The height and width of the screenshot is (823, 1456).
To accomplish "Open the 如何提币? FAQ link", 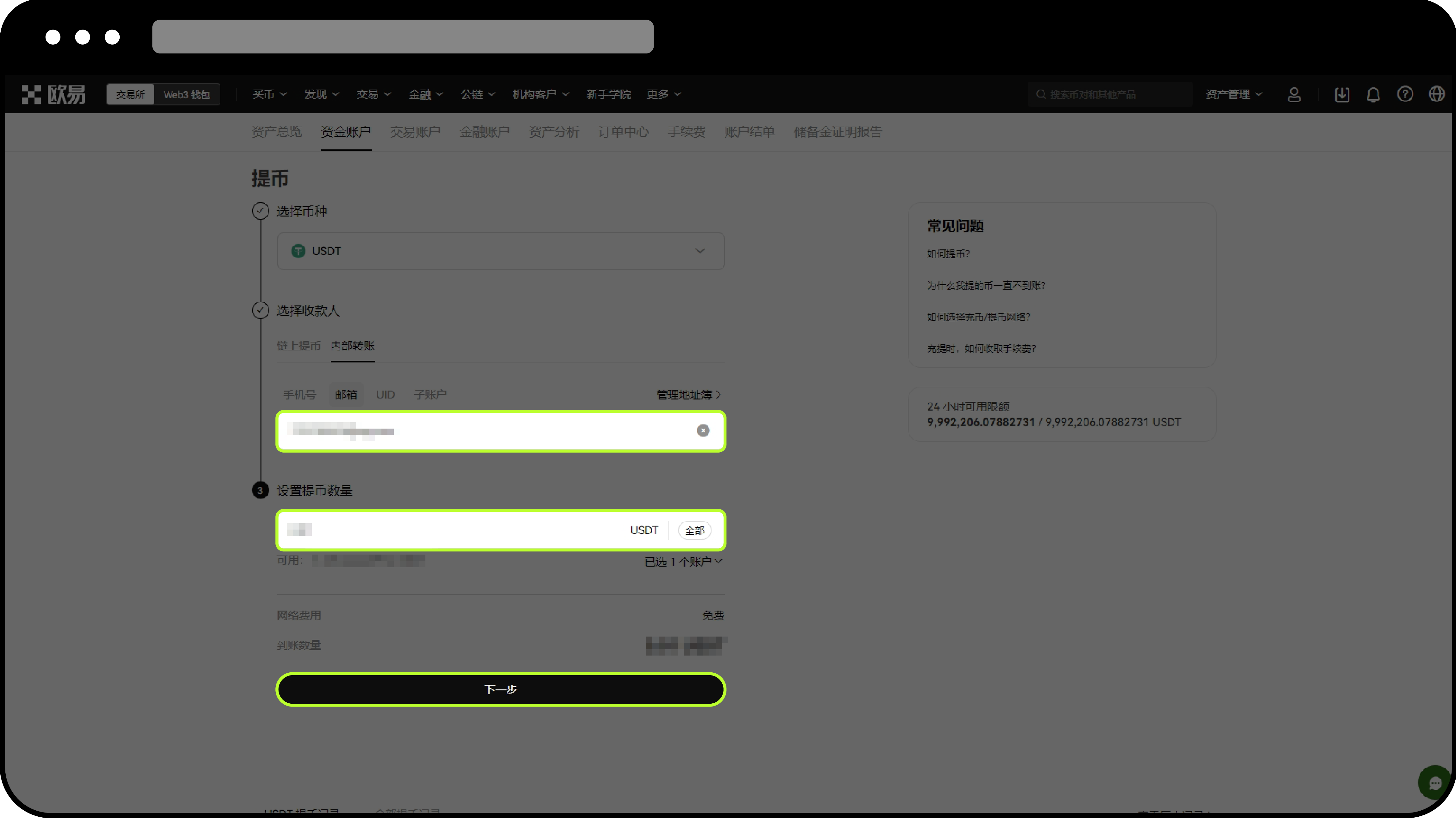I will [948, 254].
